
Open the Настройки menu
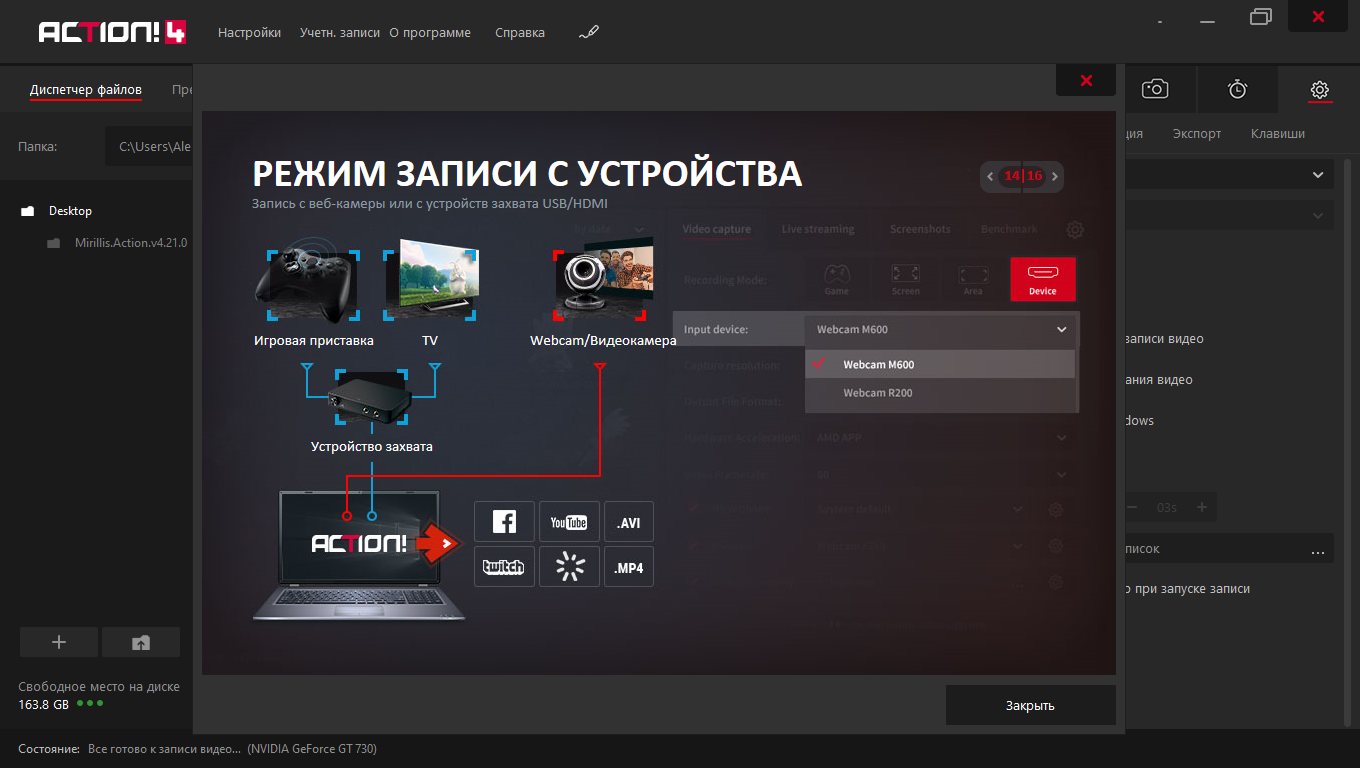[249, 33]
